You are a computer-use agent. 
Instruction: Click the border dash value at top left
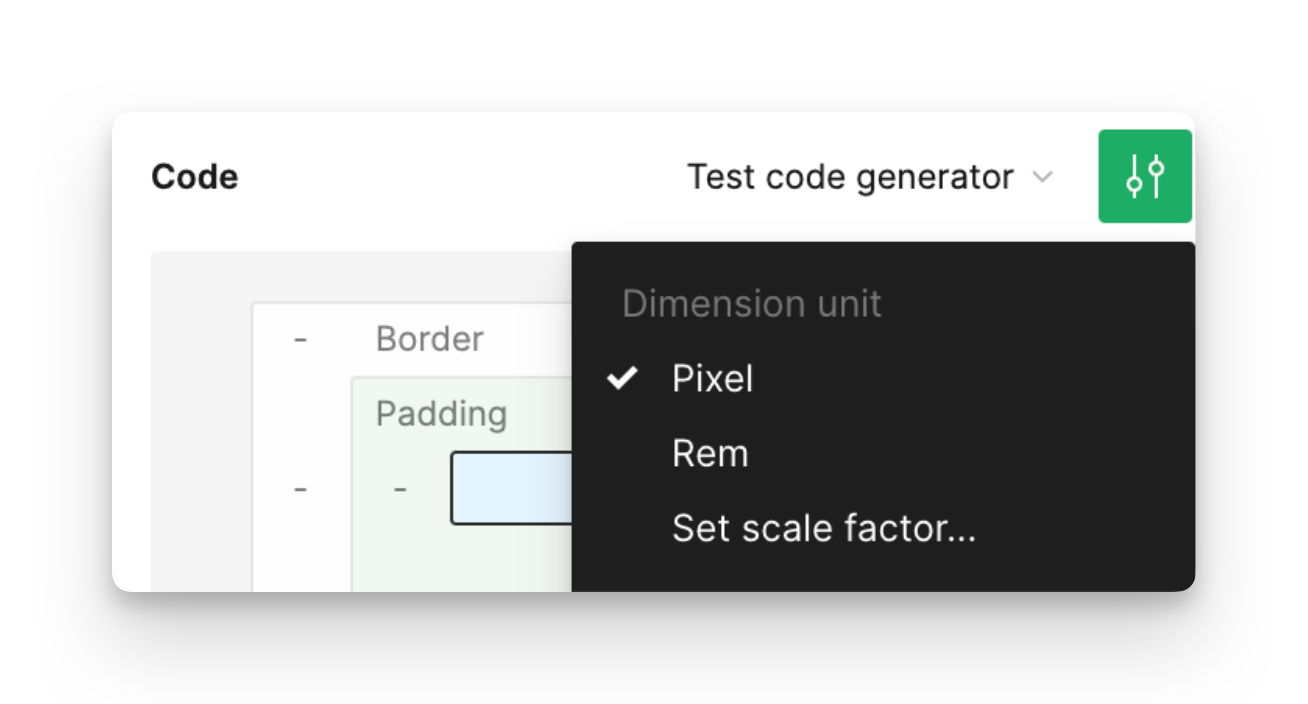pyautogui.click(x=300, y=340)
